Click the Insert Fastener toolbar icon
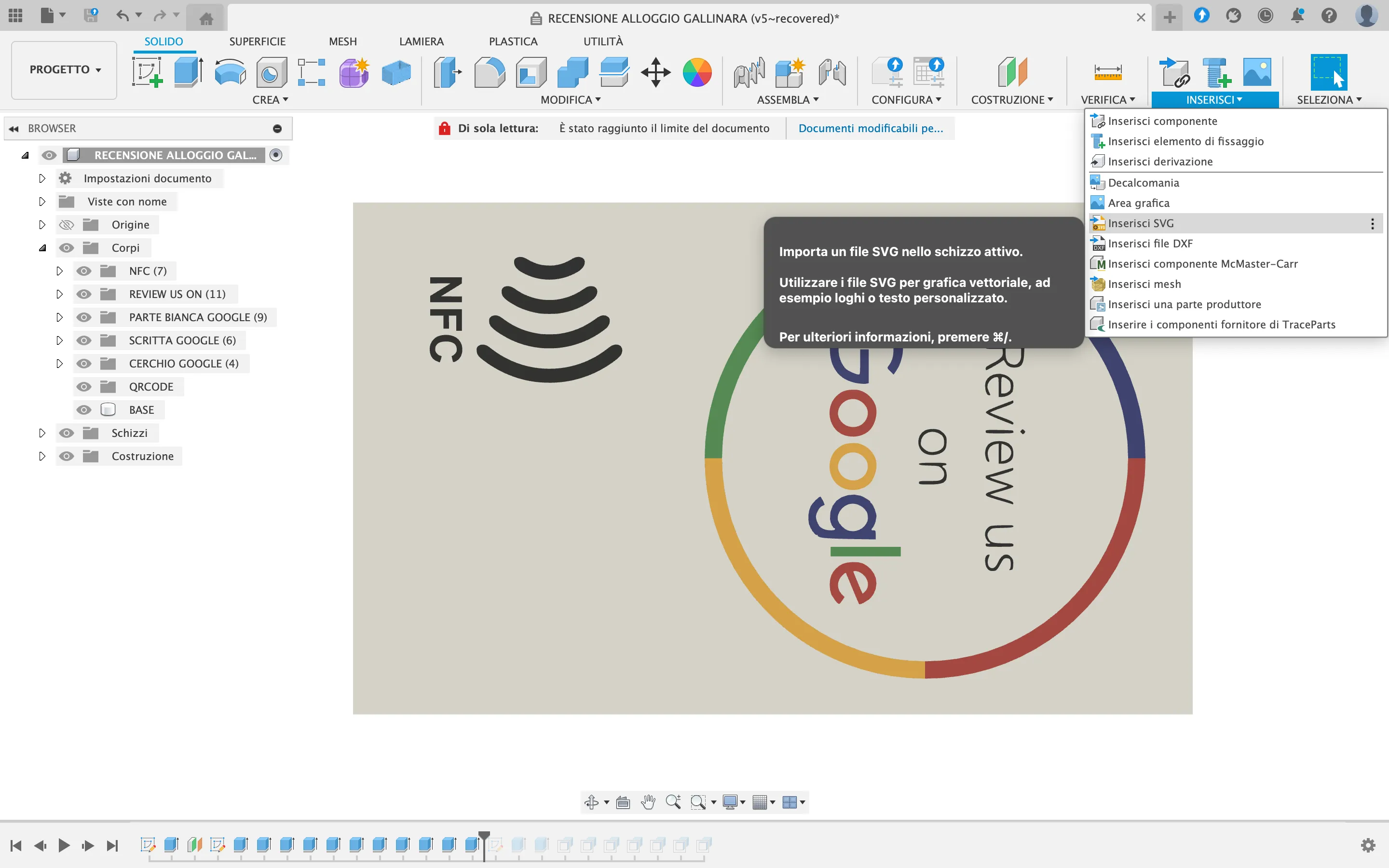The height and width of the screenshot is (868, 1389). (1216, 72)
